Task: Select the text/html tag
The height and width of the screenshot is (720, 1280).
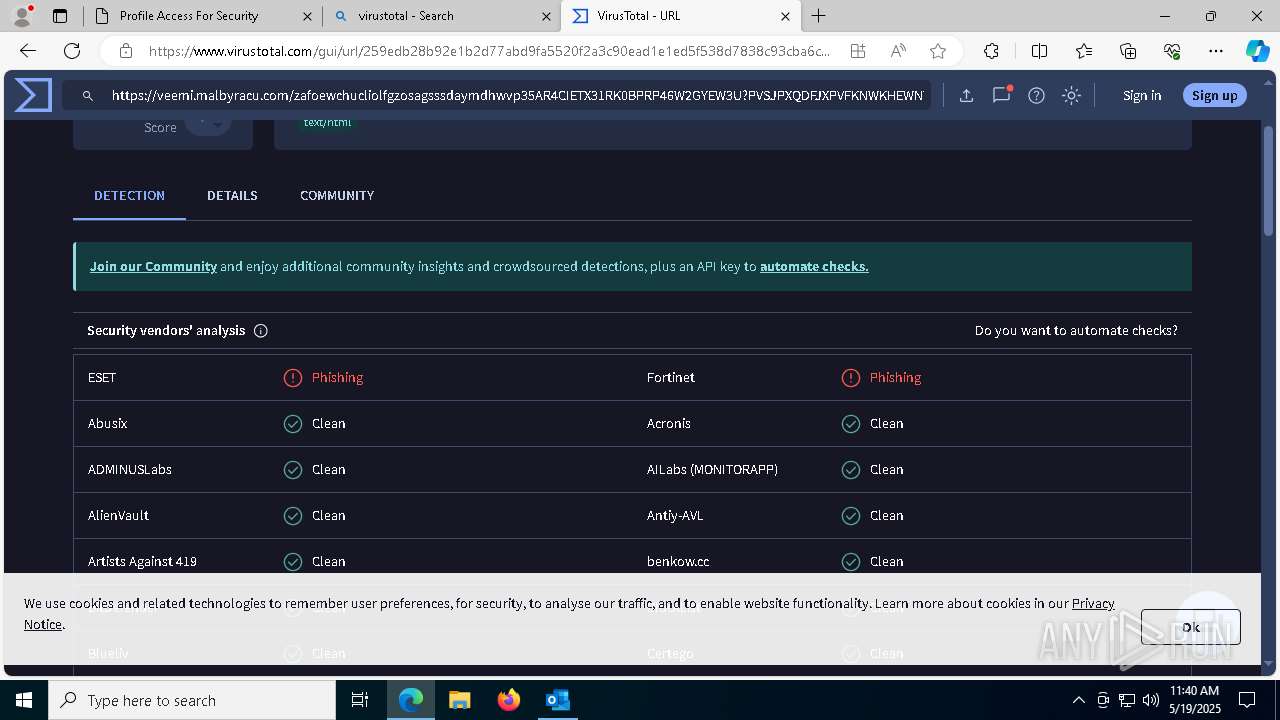Action: pyautogui.click(x=327, y=123)
